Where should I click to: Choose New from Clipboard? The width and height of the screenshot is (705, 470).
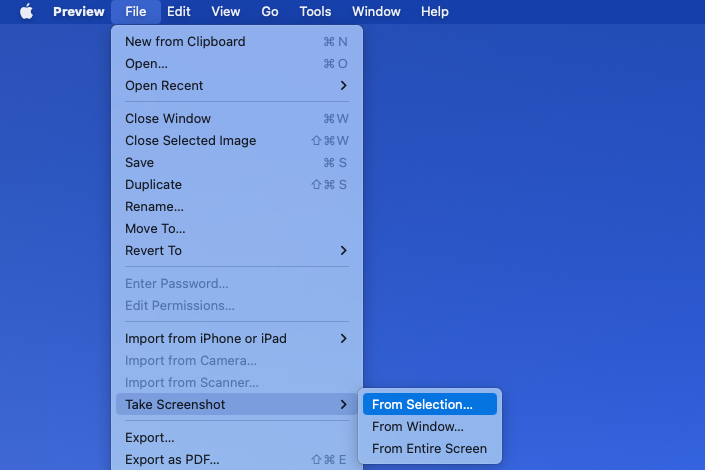(x=185, y=42)
